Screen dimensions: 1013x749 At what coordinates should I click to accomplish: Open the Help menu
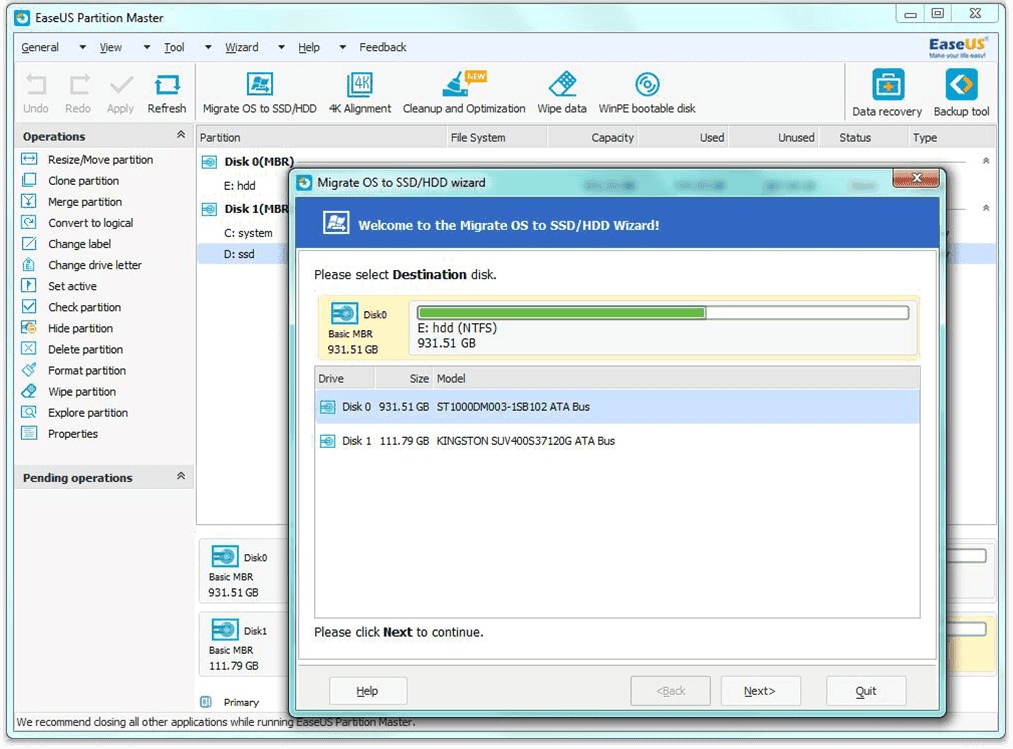[309, 47]
